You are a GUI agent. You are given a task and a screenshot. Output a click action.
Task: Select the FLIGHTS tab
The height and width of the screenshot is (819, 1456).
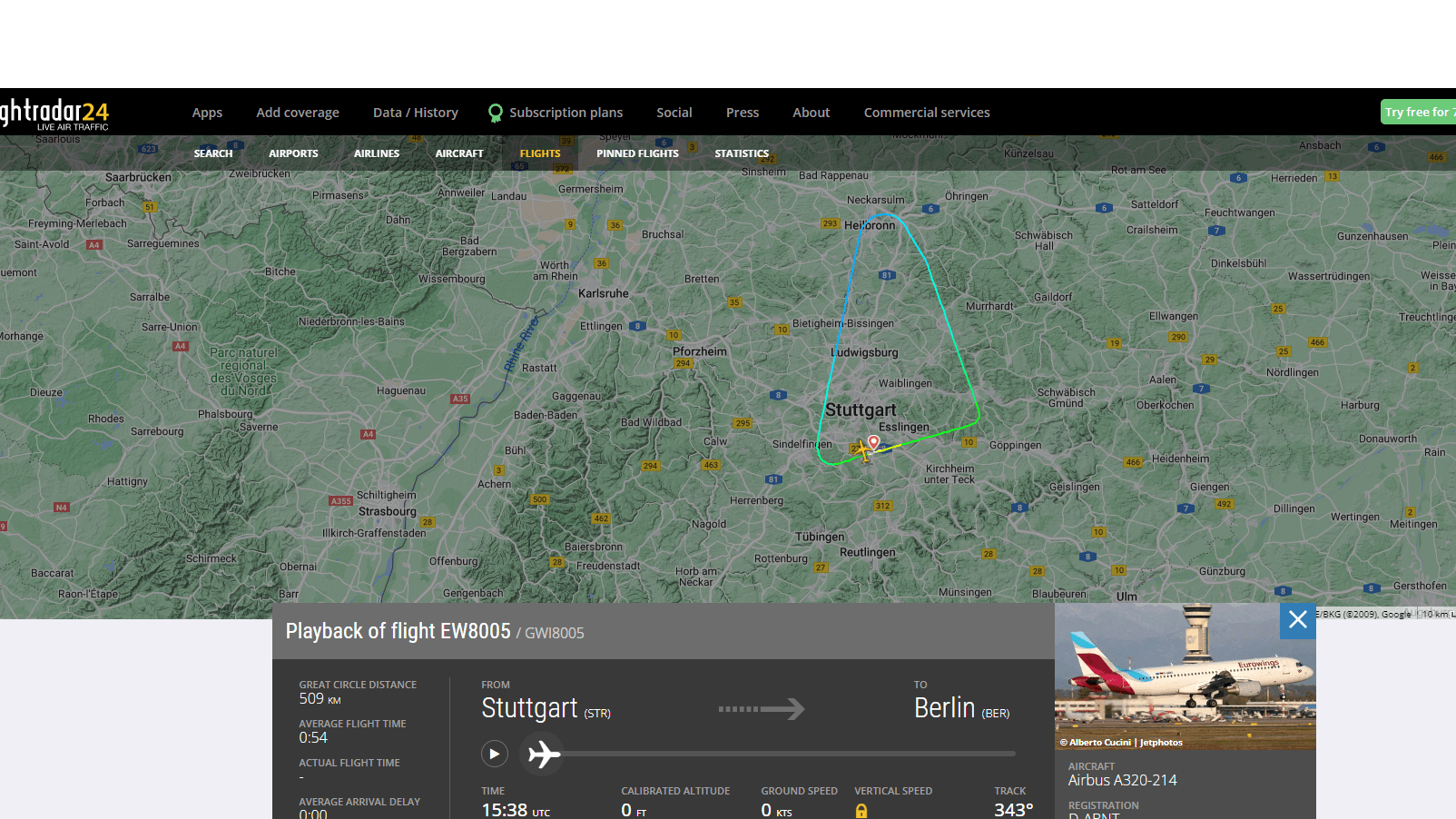point(540,153)
